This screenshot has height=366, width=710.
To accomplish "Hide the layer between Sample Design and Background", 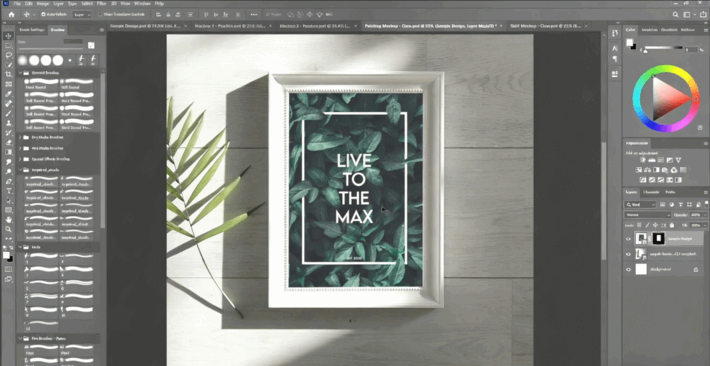I will (628, 254).
